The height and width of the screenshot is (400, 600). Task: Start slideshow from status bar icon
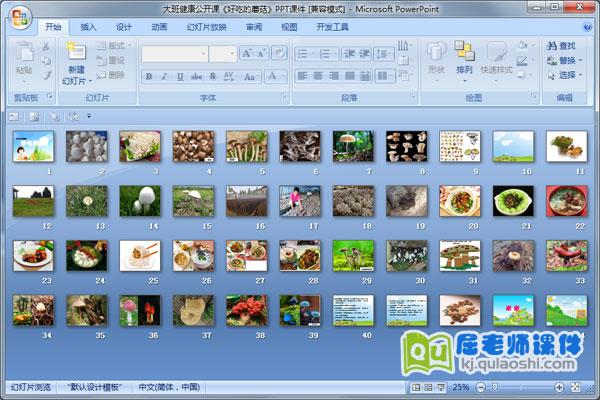point(441,387)
